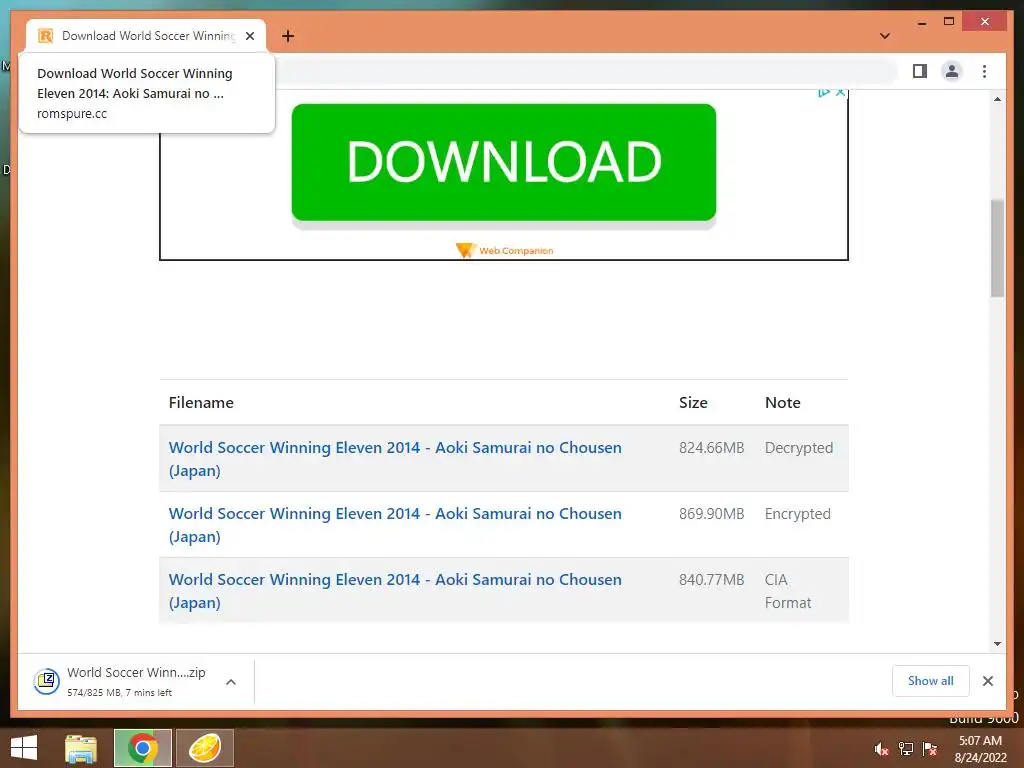Click the Filename column header
The height and width of the screenshot is (768, 1024).
point(201,402)
